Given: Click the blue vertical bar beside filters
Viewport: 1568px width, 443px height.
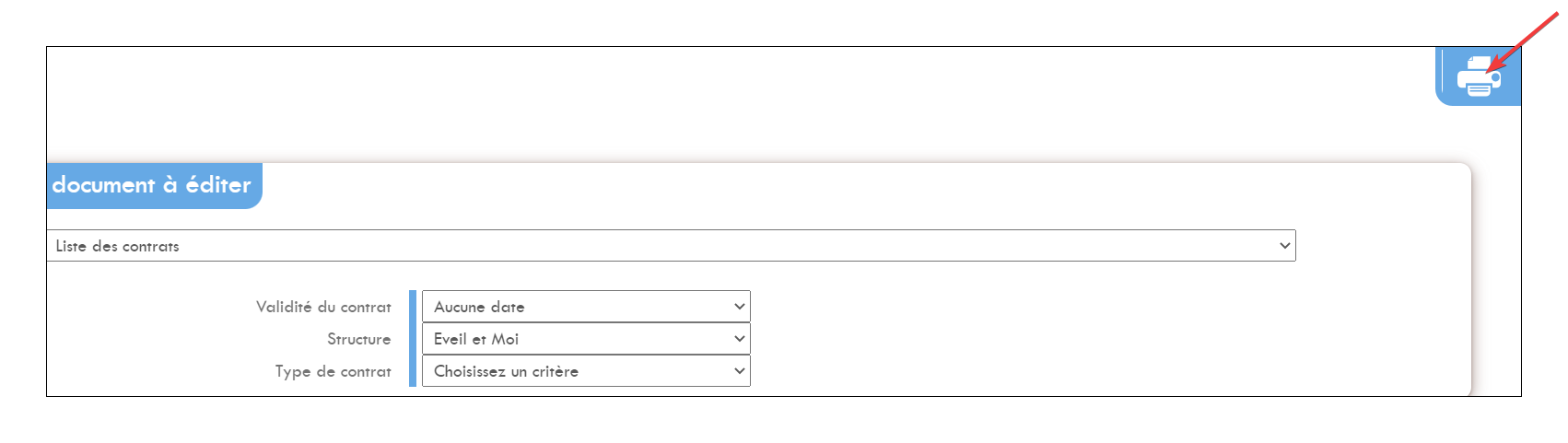Looking at the screenshot, I should tap(413, 339).
